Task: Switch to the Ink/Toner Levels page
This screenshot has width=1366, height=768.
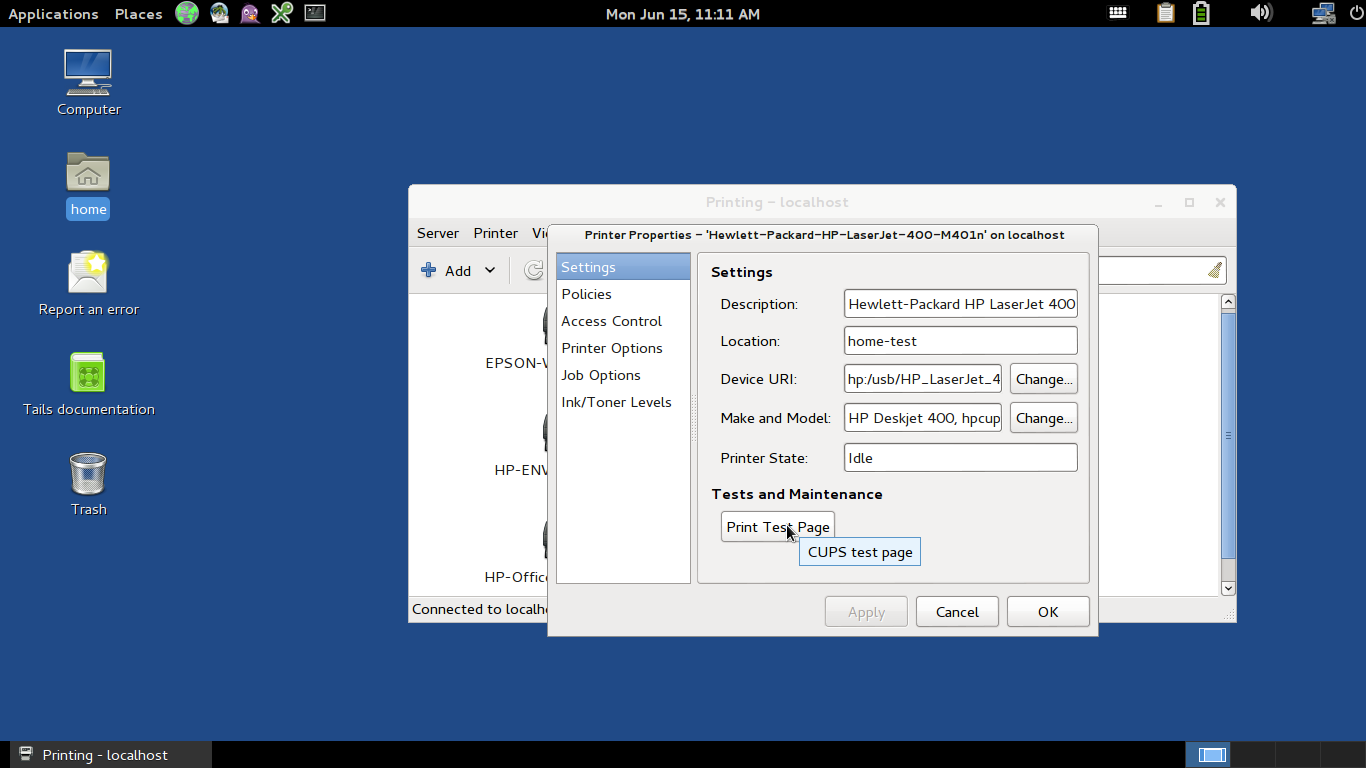Action: click(x=623, y=402)
